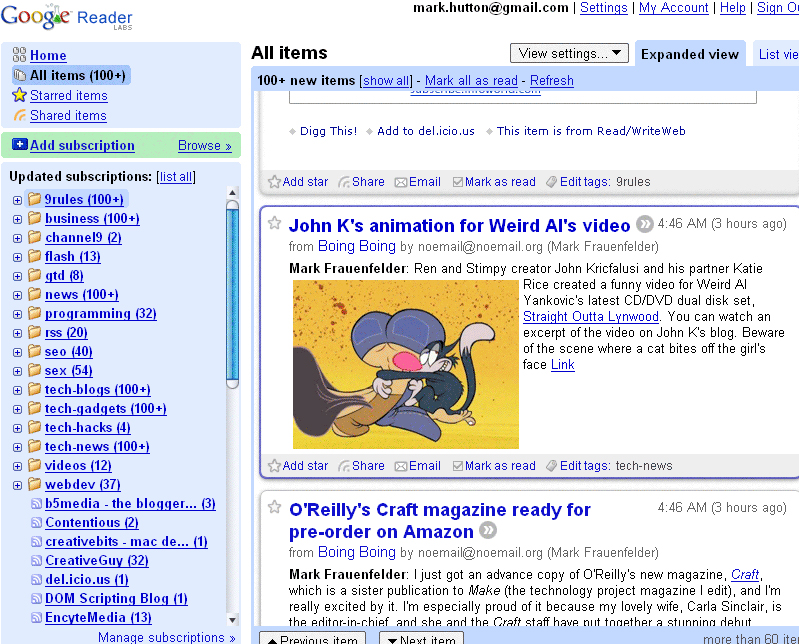The image size is (799, 644).
Task: Open My Account in the top bar
Action: 674,8
